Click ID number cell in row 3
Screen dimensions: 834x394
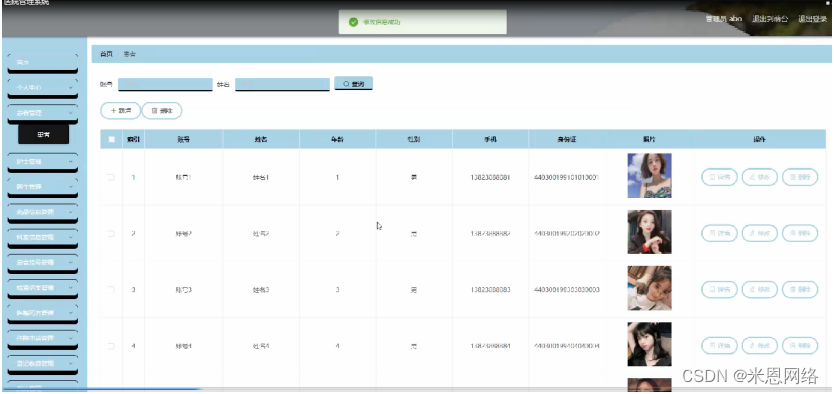pos(566,290)
